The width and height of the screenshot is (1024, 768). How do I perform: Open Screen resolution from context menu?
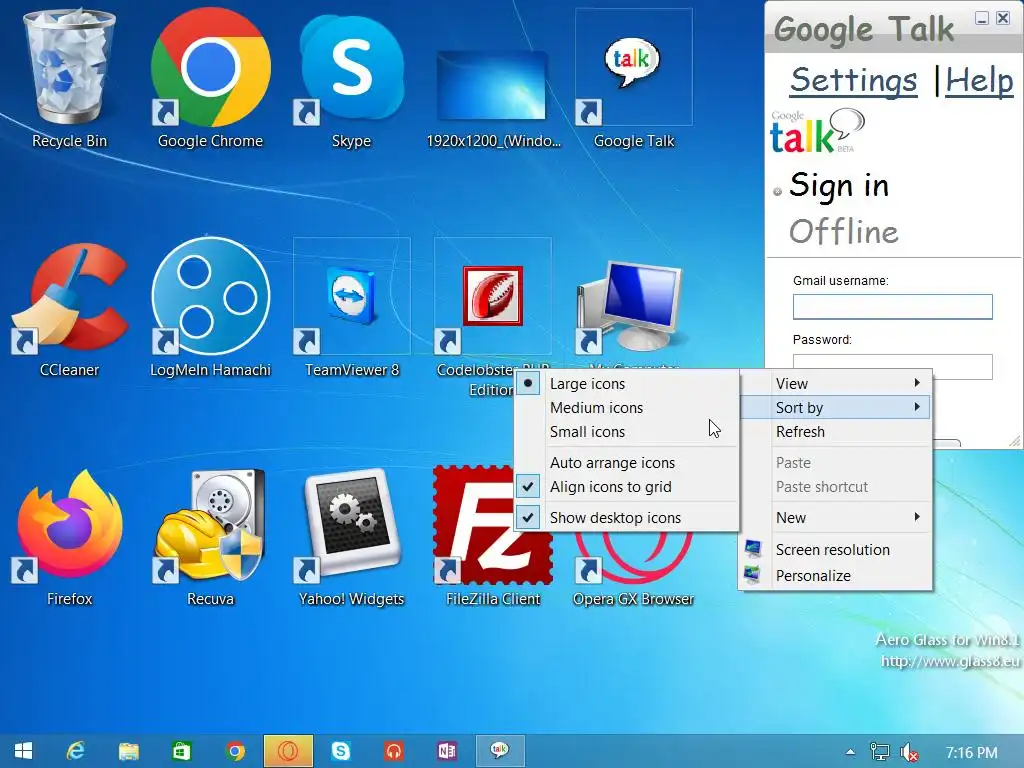tap(835, 549)
